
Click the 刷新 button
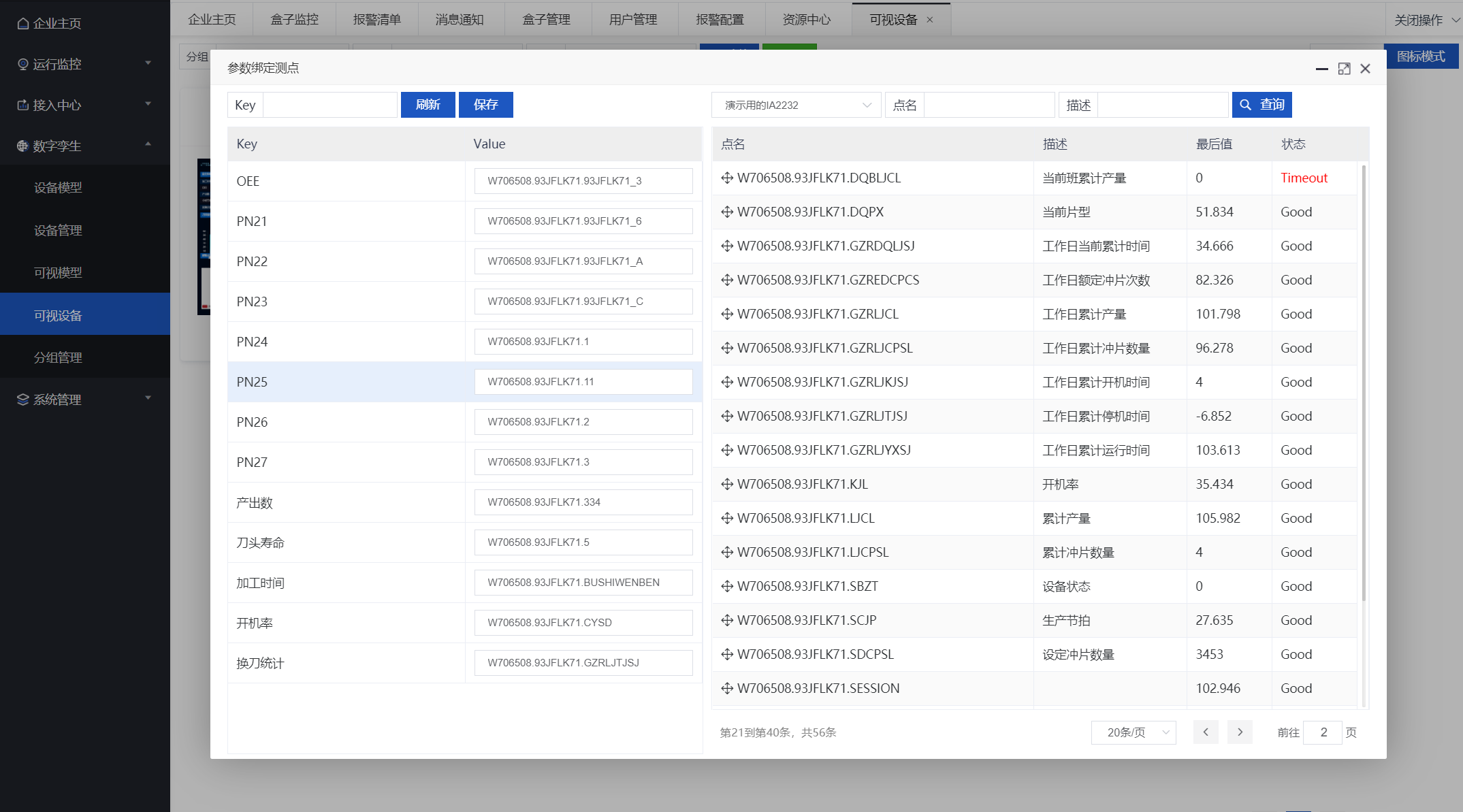[x=428, y=105]
